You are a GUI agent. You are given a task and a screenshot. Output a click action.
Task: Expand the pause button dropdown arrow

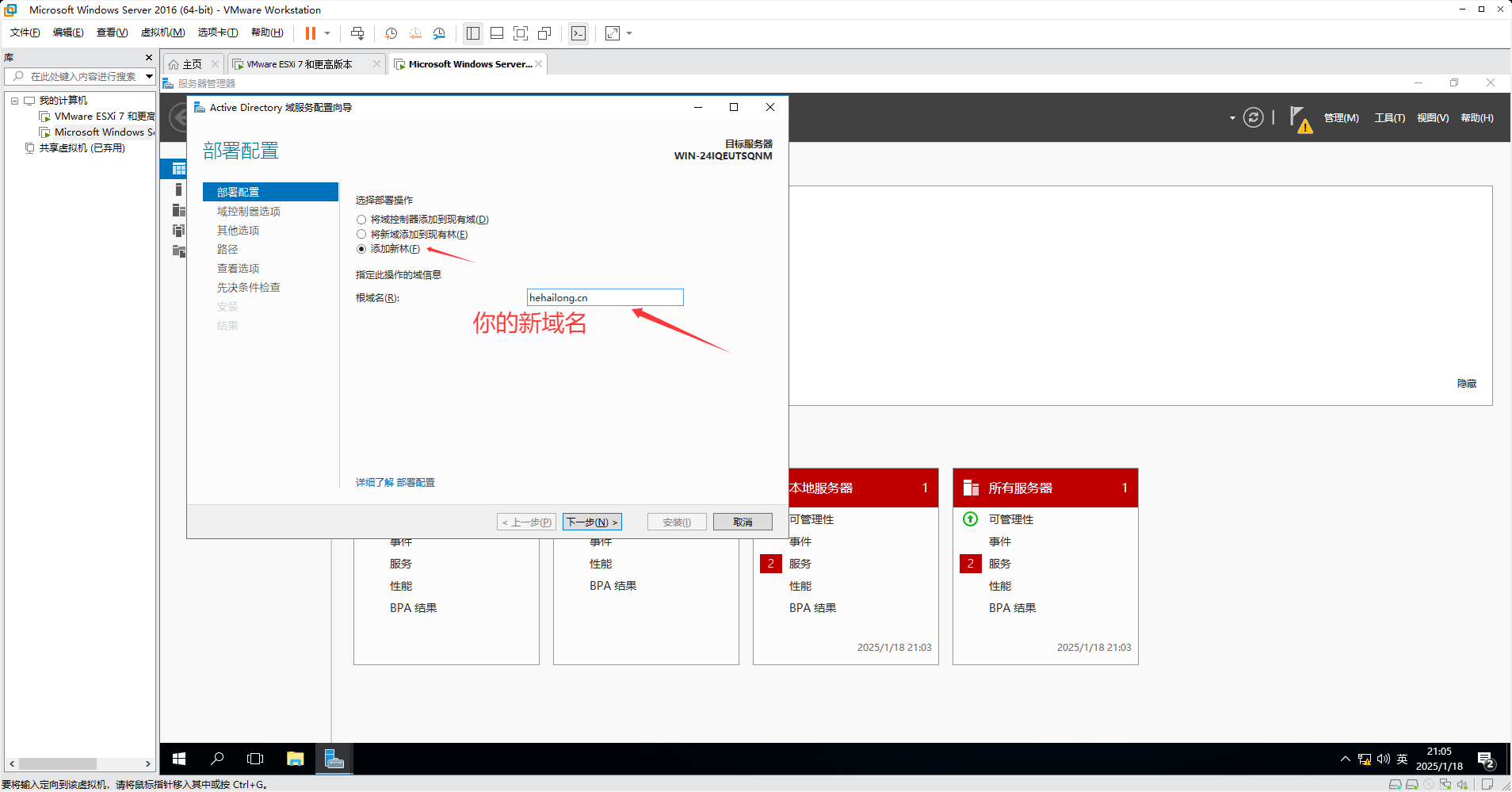pyautogui.click(x=327, y=33)
